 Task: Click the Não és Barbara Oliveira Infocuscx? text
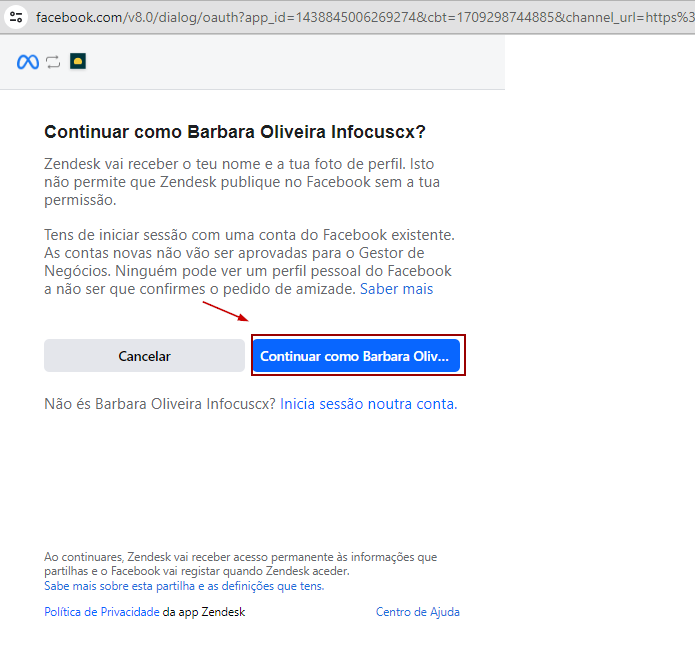(160, 404)
